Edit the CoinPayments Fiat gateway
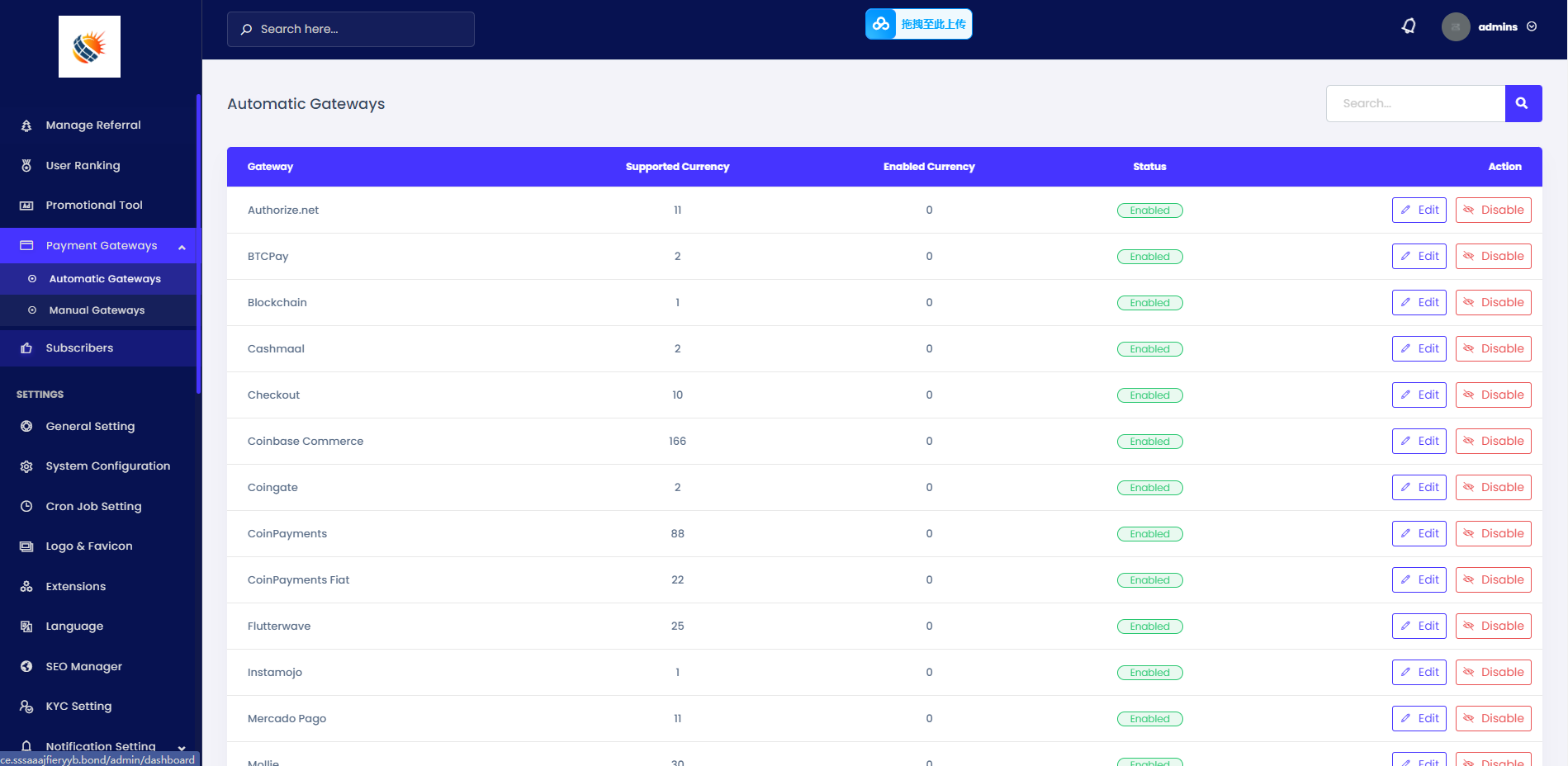Viewport: 1568px width, 766px height. pyautogui.click(x=1419, y=580)
